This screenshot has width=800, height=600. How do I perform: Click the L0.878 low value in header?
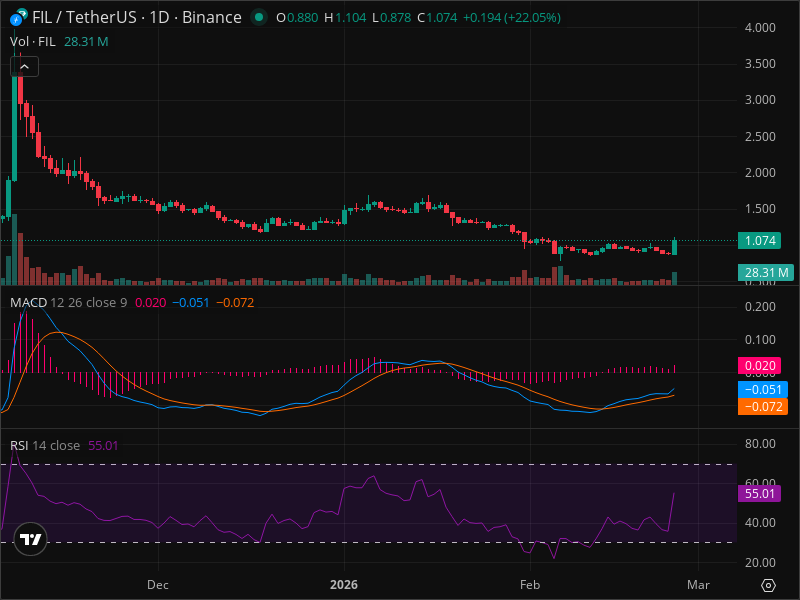coord(392,18)
